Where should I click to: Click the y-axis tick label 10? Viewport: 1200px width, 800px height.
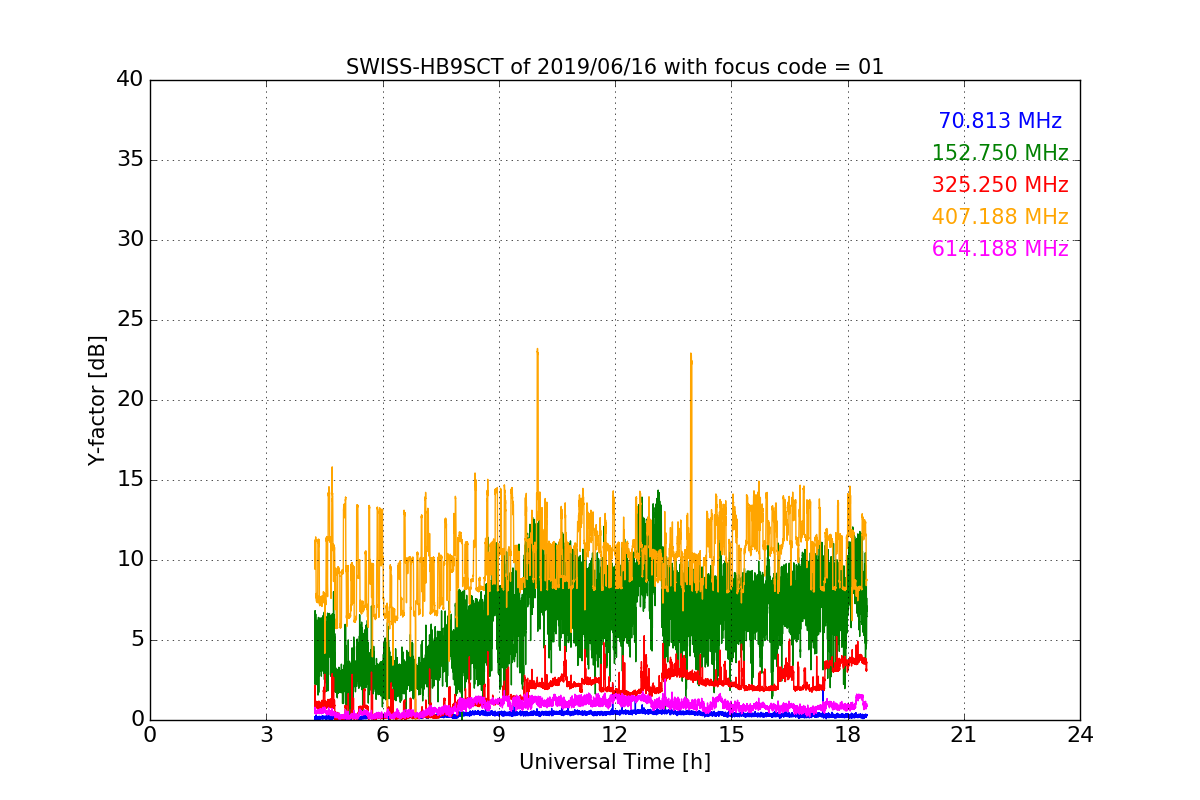click(x=130, y=560)
